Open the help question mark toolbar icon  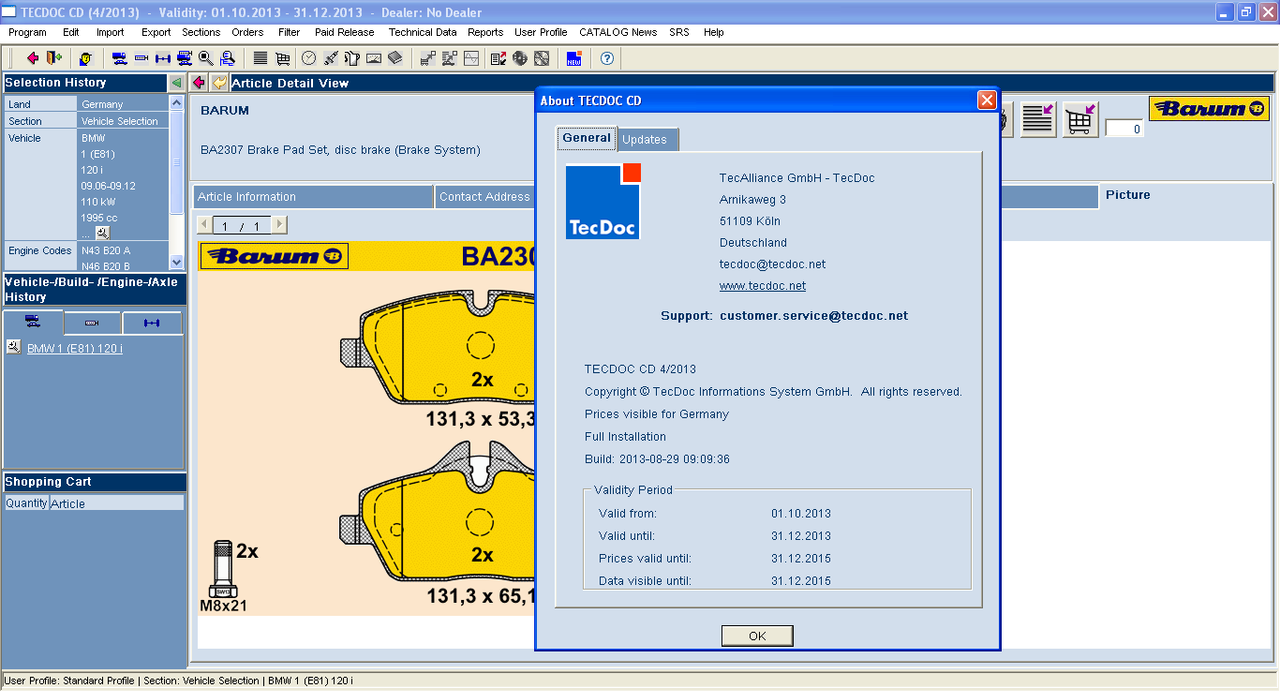point(607,58)
